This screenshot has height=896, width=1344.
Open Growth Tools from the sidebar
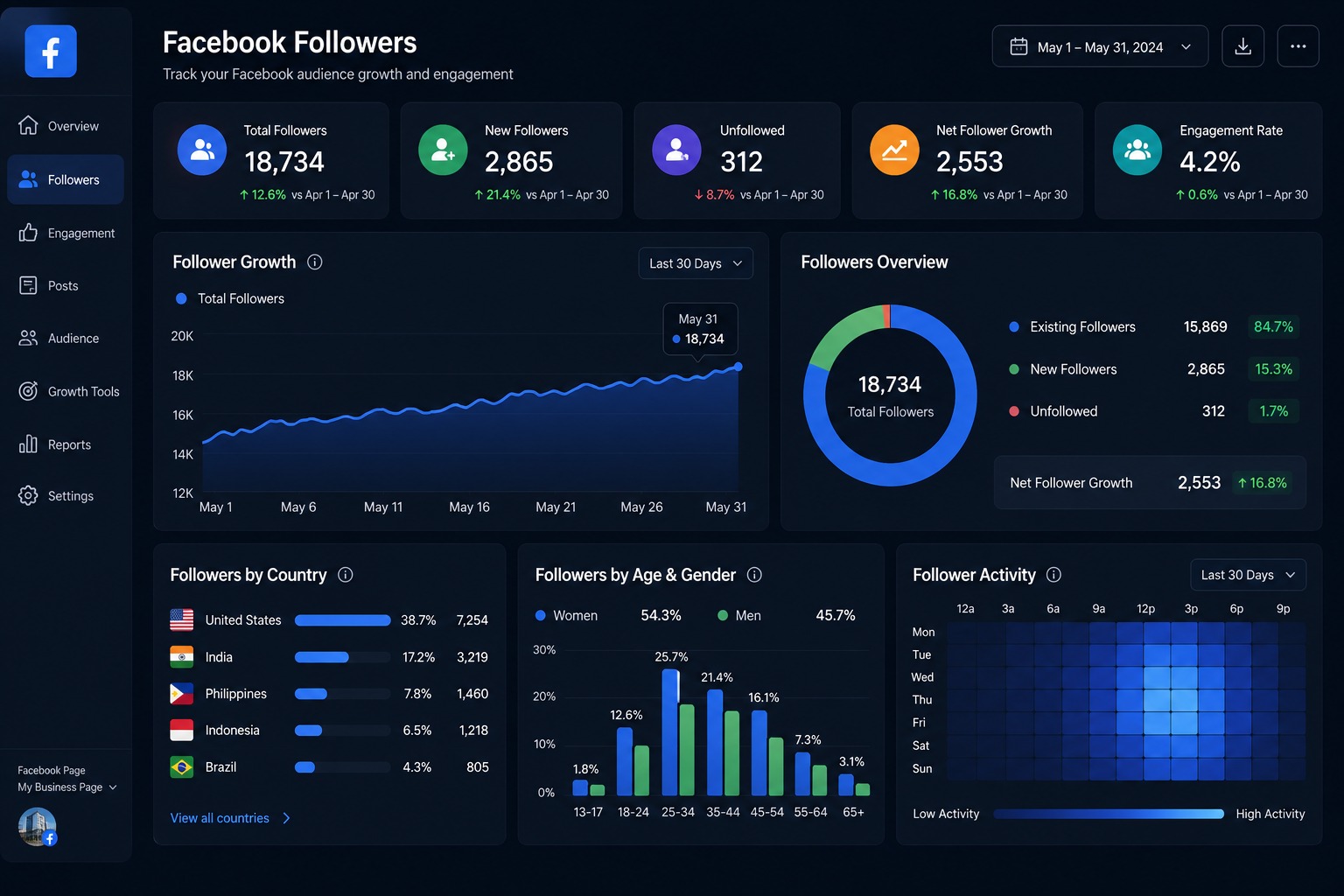tap(66, 391)
